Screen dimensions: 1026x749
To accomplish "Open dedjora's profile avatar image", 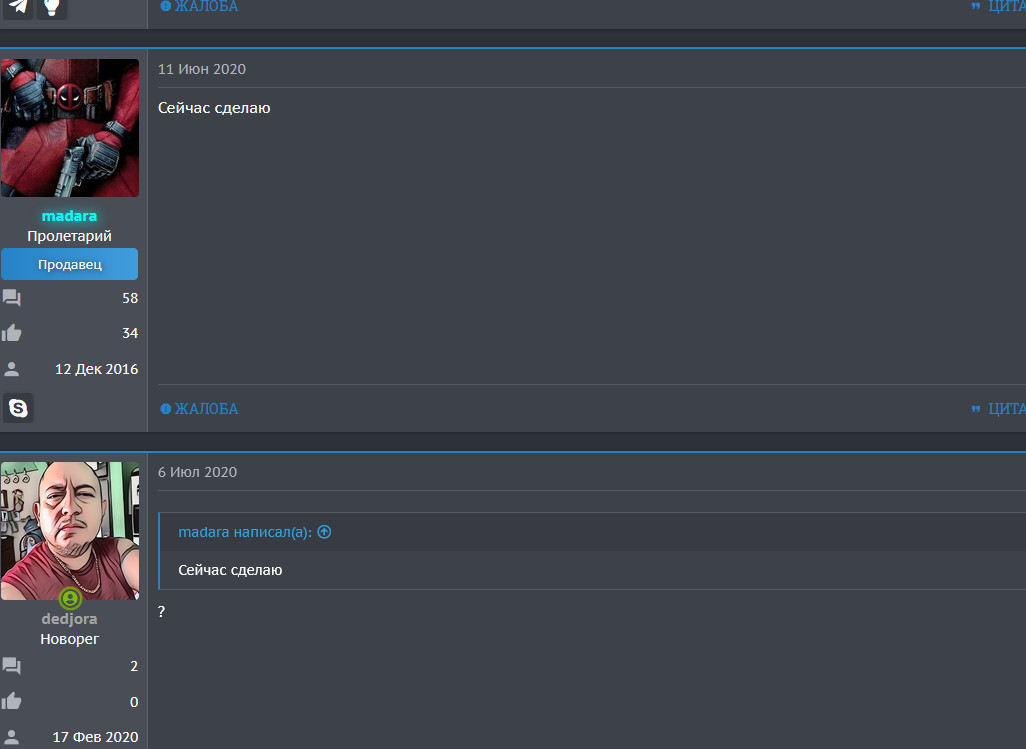I will (70, 530).
